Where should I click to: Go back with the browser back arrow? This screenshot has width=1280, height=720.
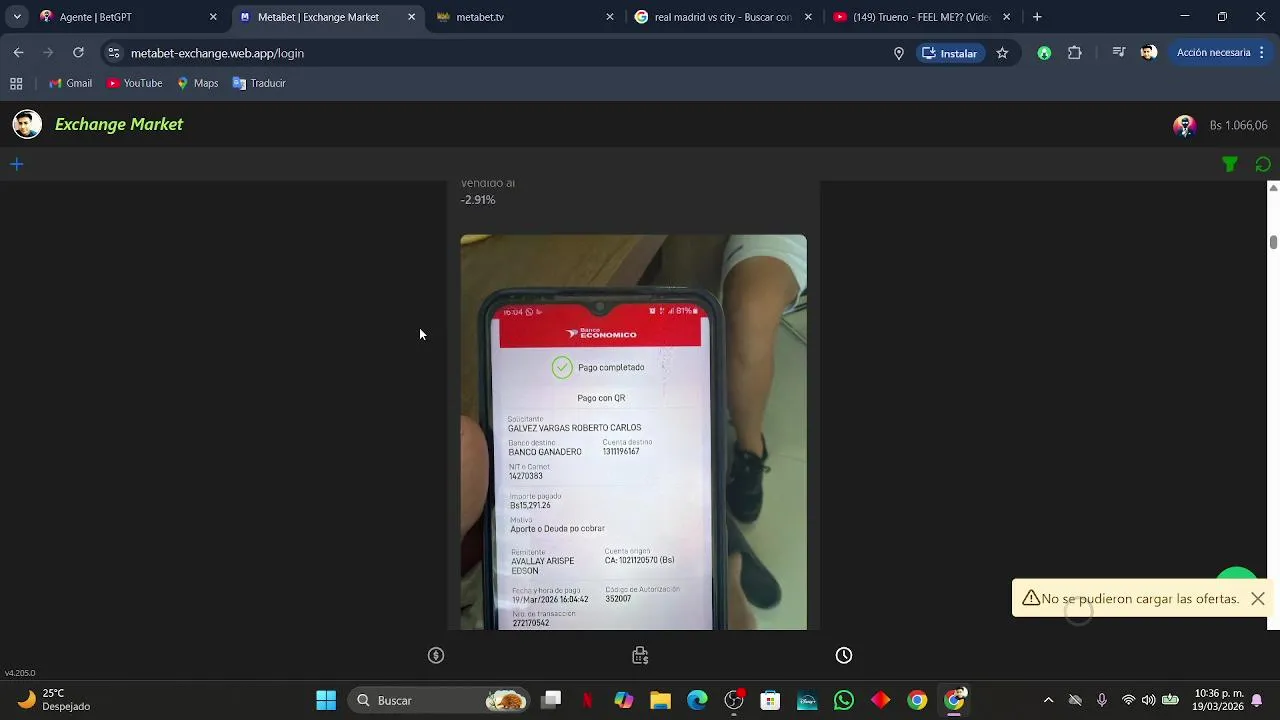pyautogui.click(x=19, y=53)
